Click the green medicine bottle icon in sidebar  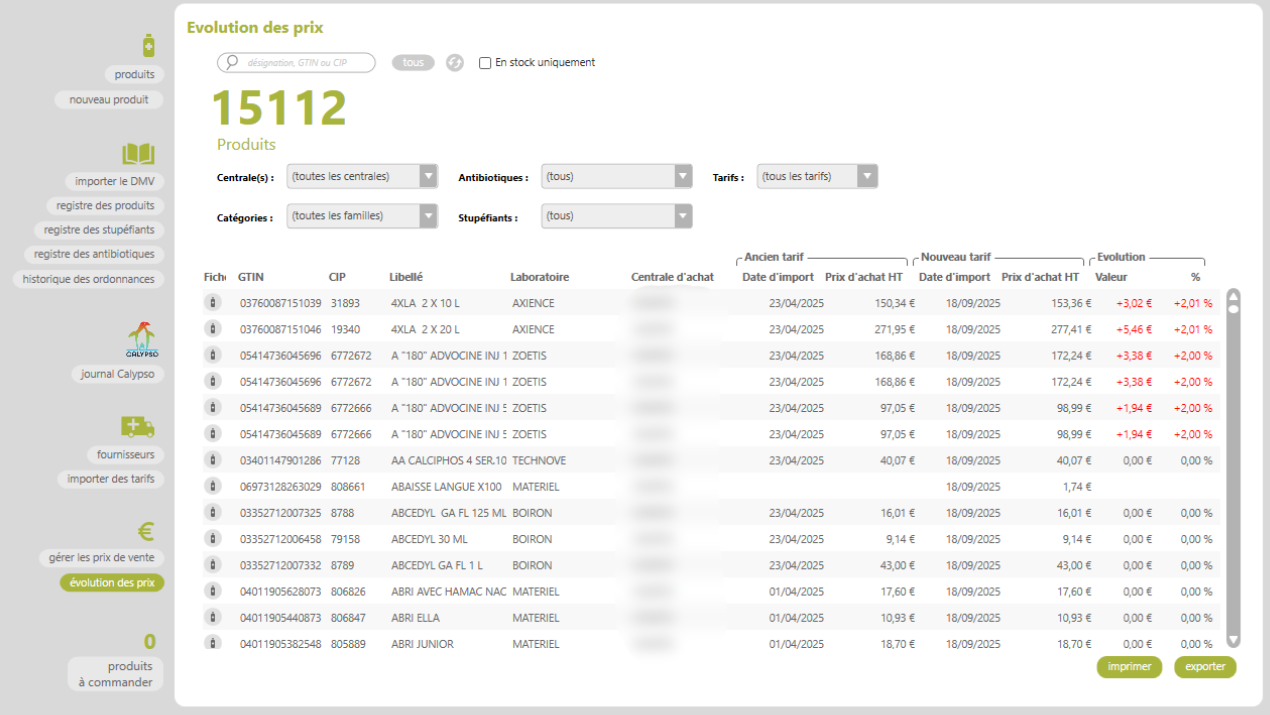click(149, 46)
